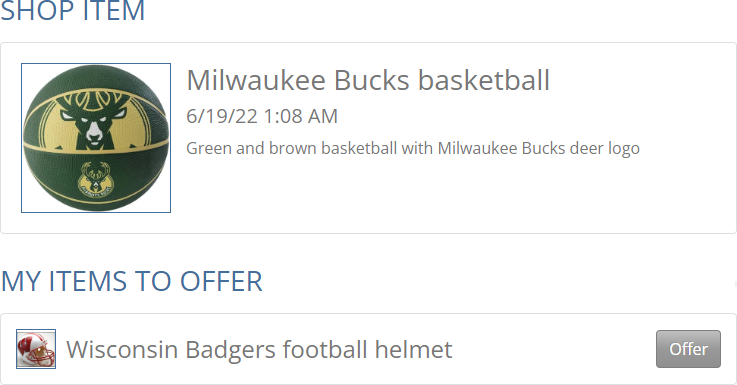Select the Wisconsin Badgers football helmet name
Image resolution: width=737 pixels, height=385 pixels.
coord(259,349)
